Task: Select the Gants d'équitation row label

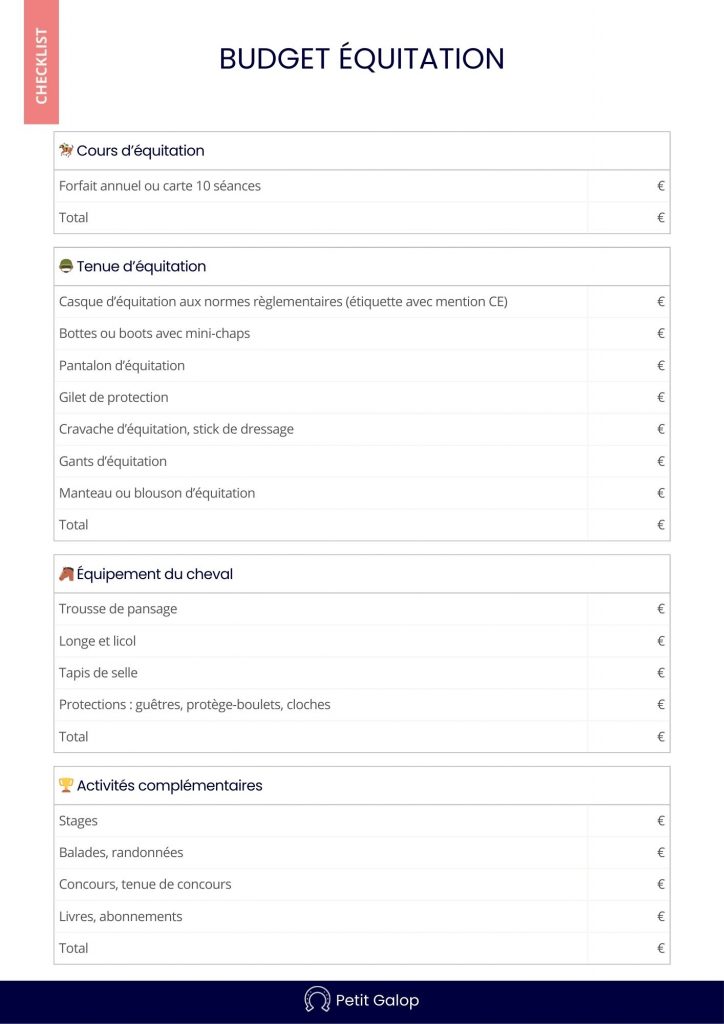Action: (113, 461)
